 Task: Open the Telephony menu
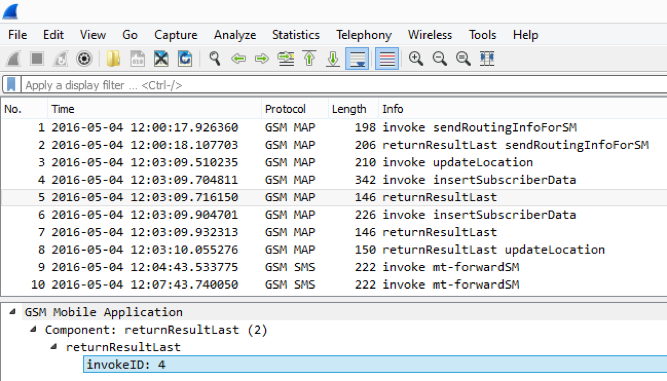coord(364,35)
